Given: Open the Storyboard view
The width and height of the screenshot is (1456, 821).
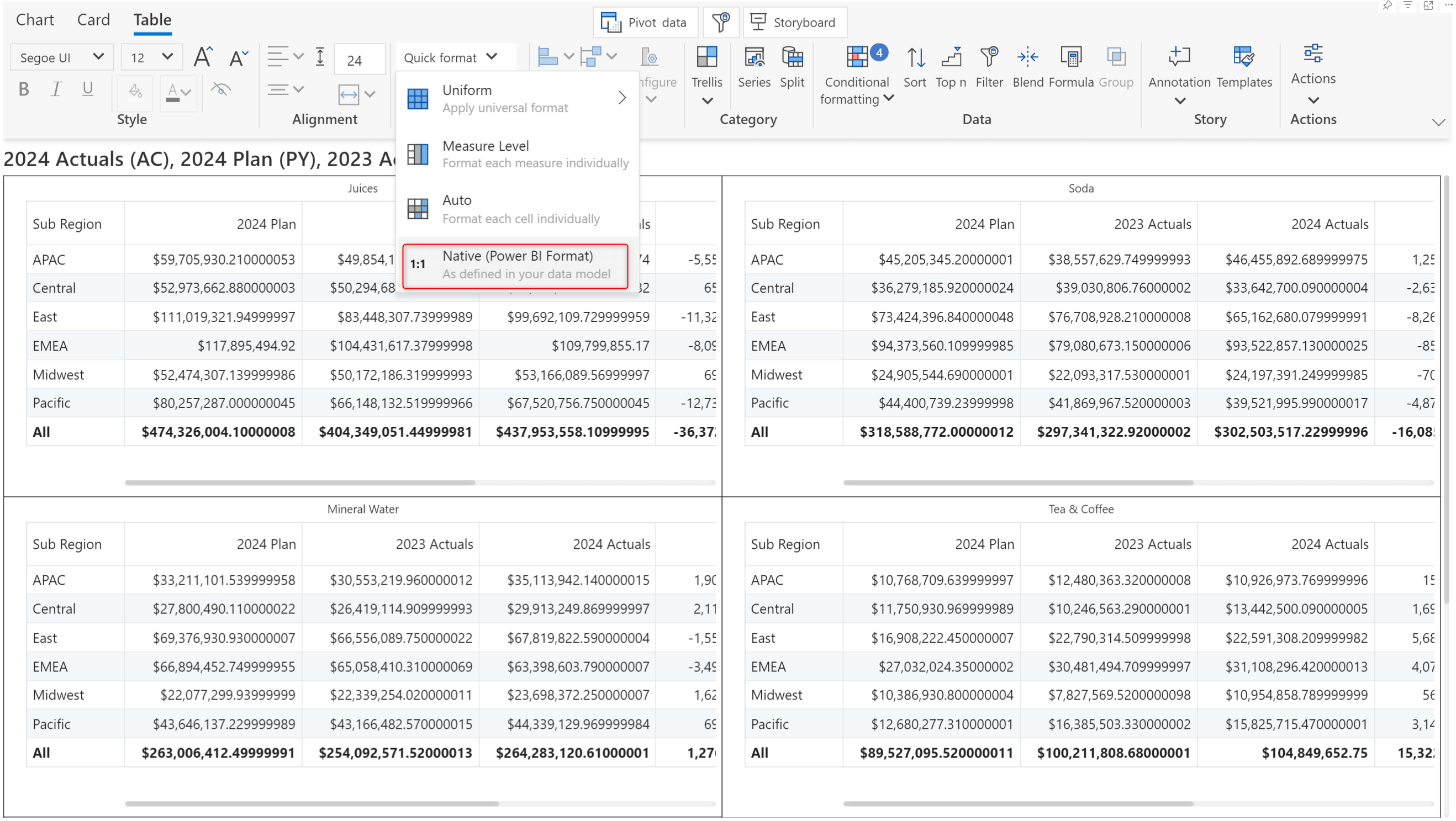Looking at the screenshot, I should [794, 23].
